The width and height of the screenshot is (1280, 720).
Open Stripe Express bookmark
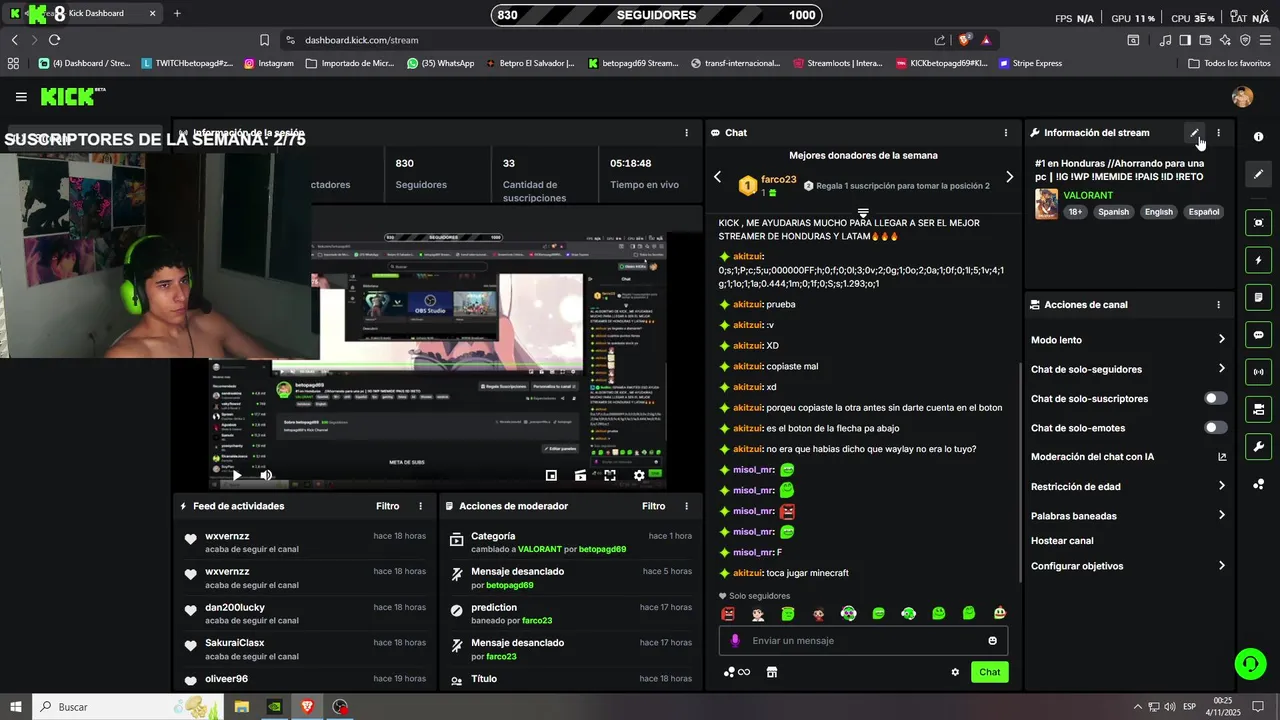pos(1031,63)
